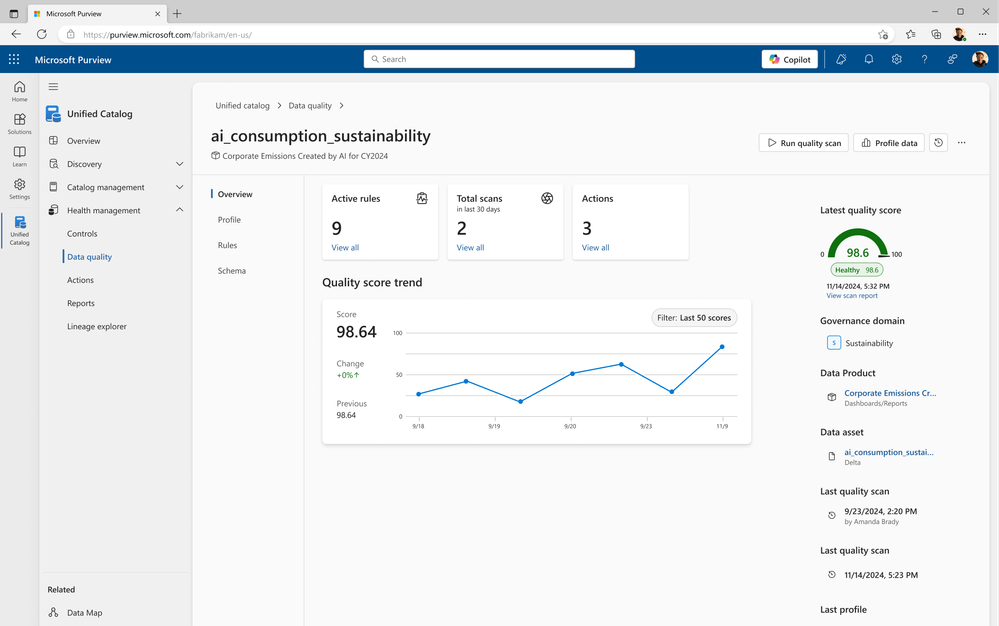
Task: Open the settings gear in header
Action: 896,59
